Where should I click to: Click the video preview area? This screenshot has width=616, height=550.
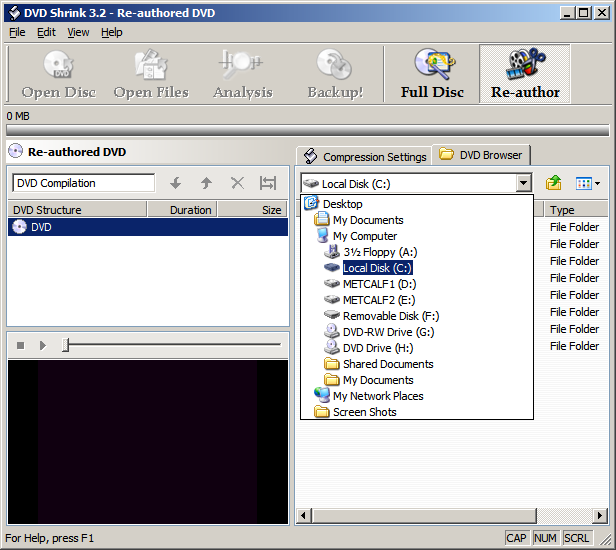pyautogui.click(x=148, y=442)
